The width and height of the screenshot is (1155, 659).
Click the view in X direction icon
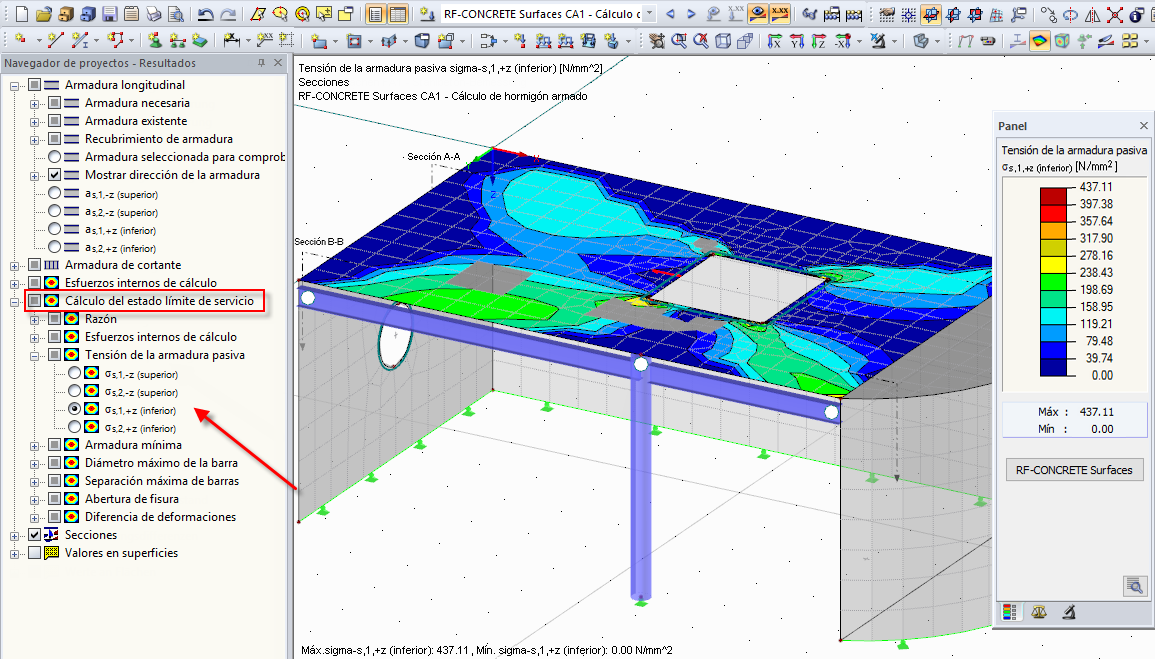pos(775,41)
